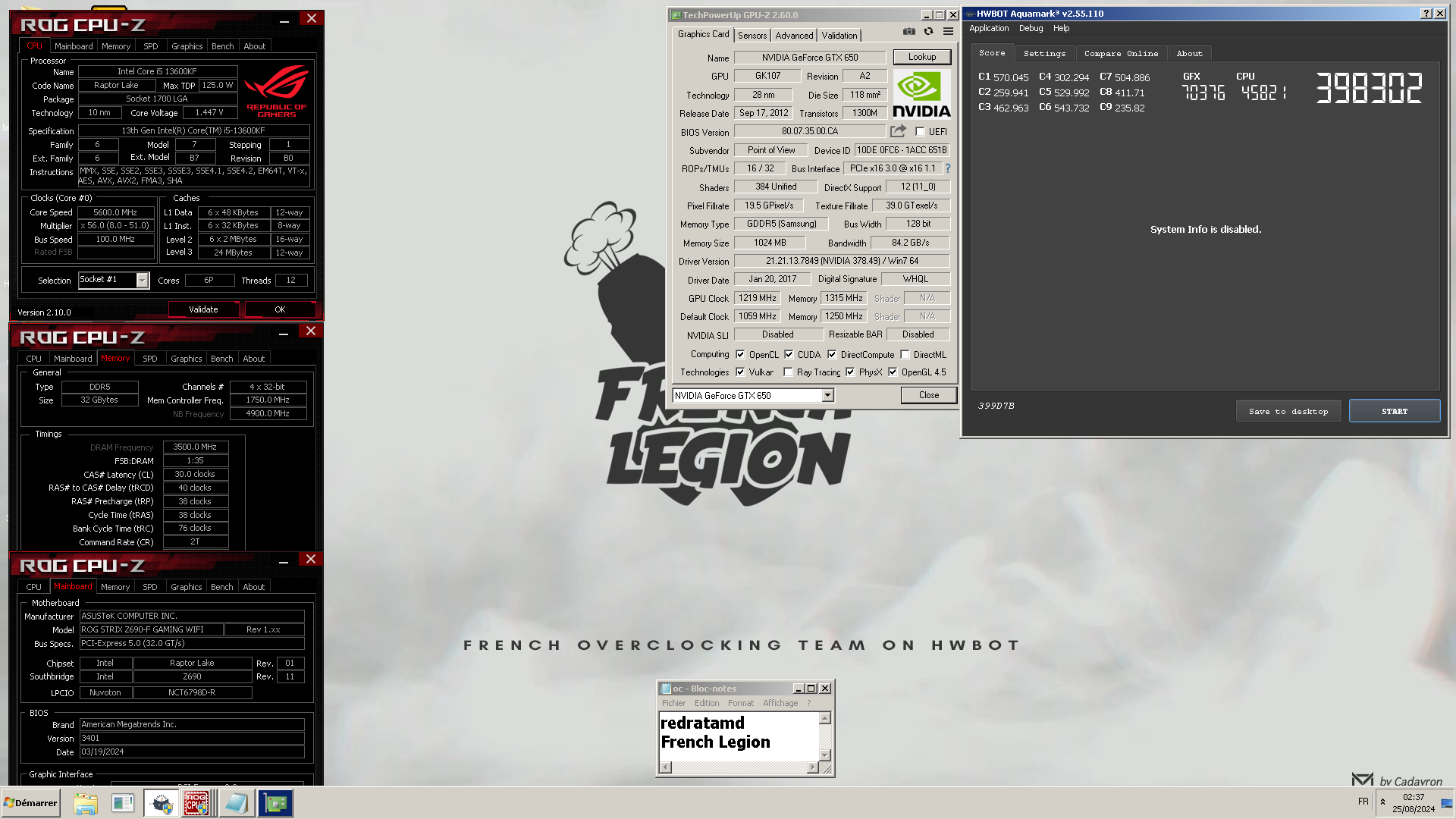Image resolution: width=1456 pixels, height=819 pixels.
Task: Click the Aquamark help question mark button
Action: 1426,14
